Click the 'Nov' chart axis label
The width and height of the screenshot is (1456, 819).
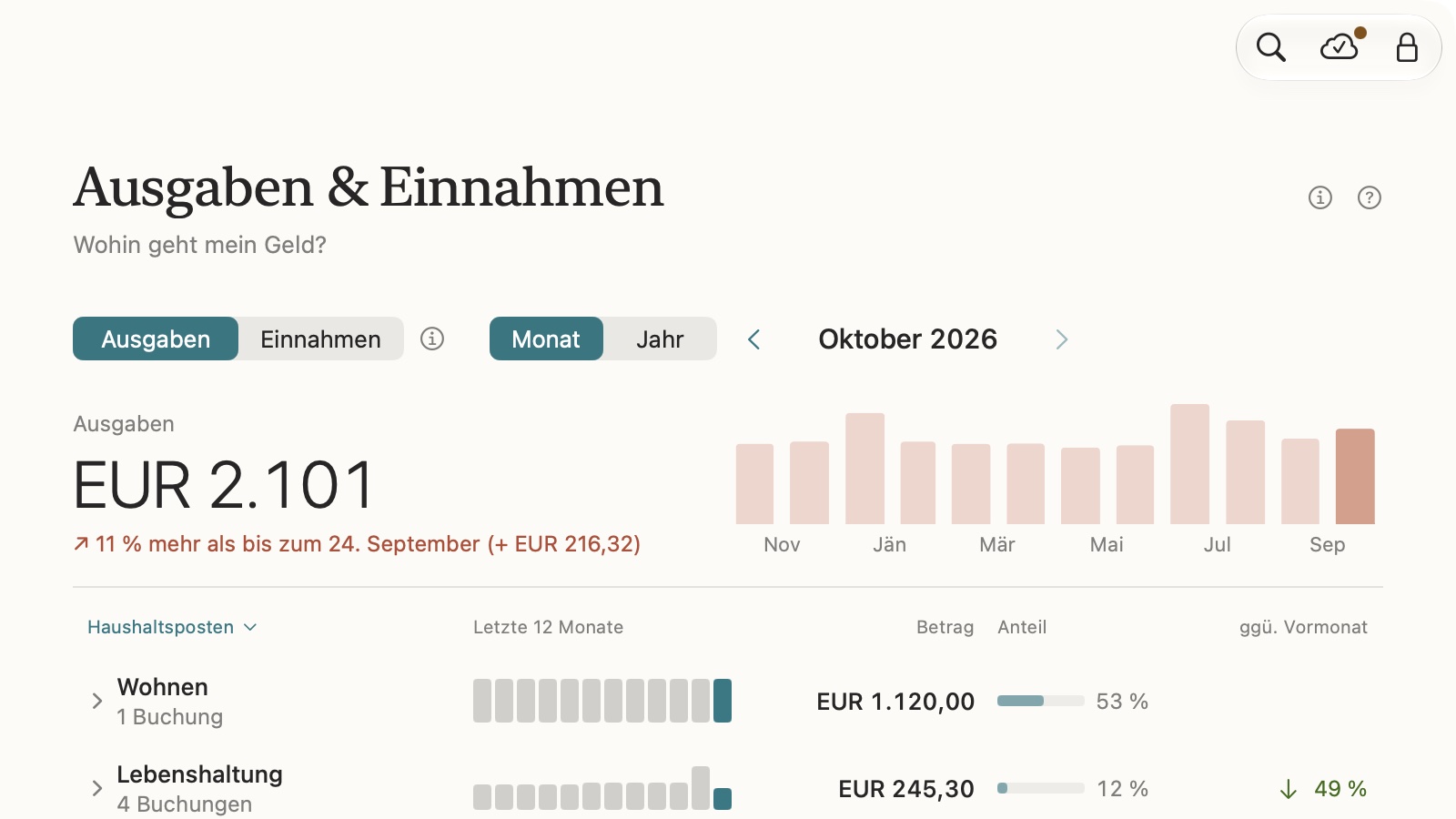pyautogui.click(x=782, y=544)
